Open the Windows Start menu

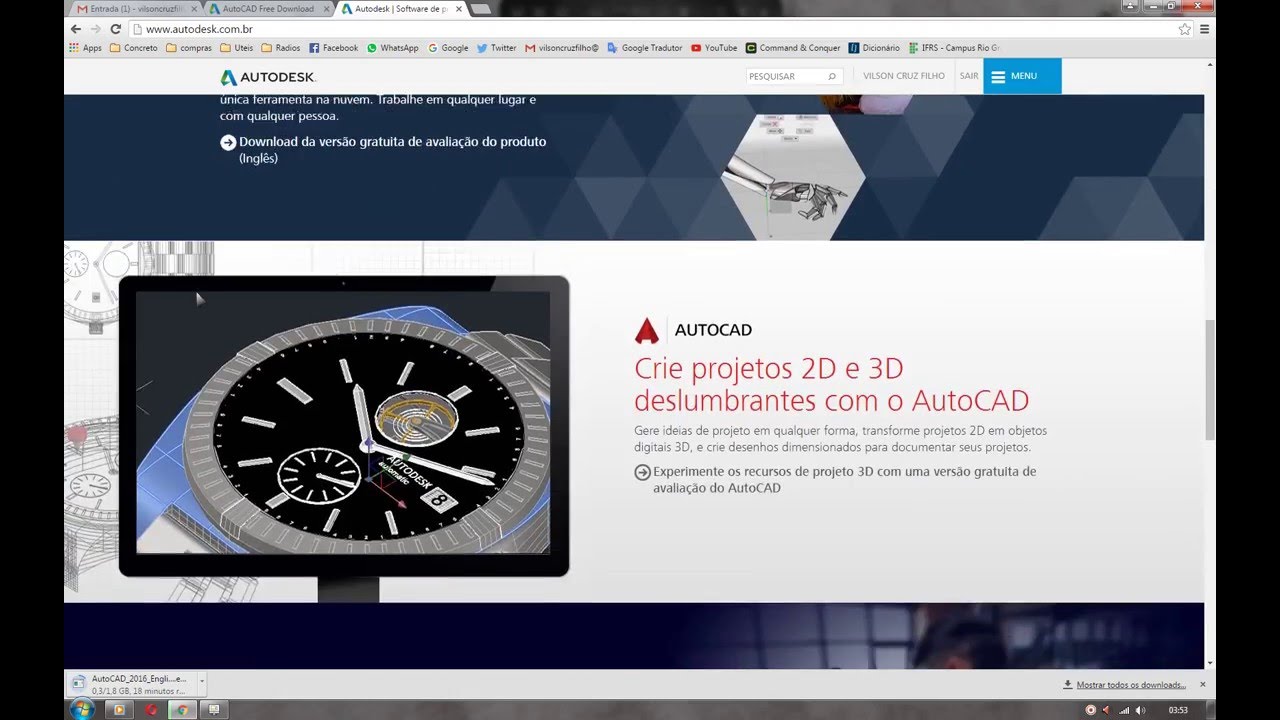pyautogui.click(x=83, y=709)
